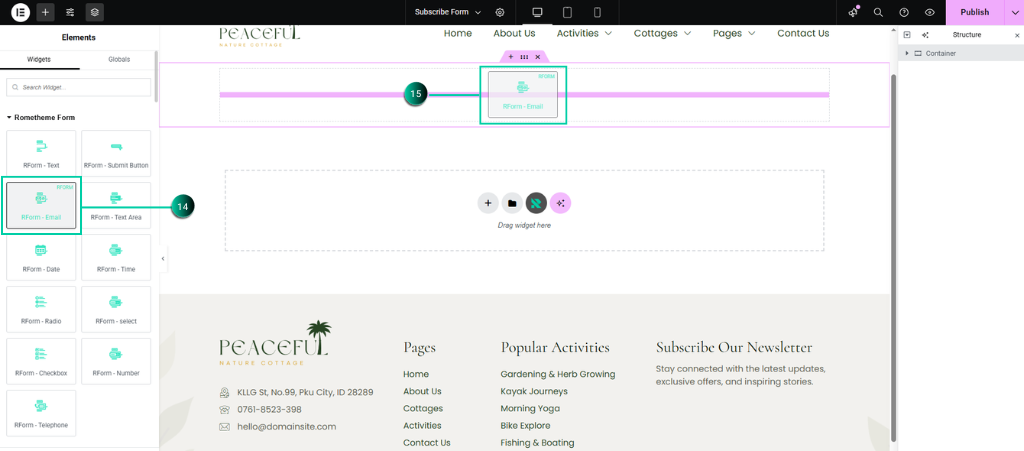Open Rometheme templates icon in canvas
The image size is (1024, 451).
click(x=536, y=203)
